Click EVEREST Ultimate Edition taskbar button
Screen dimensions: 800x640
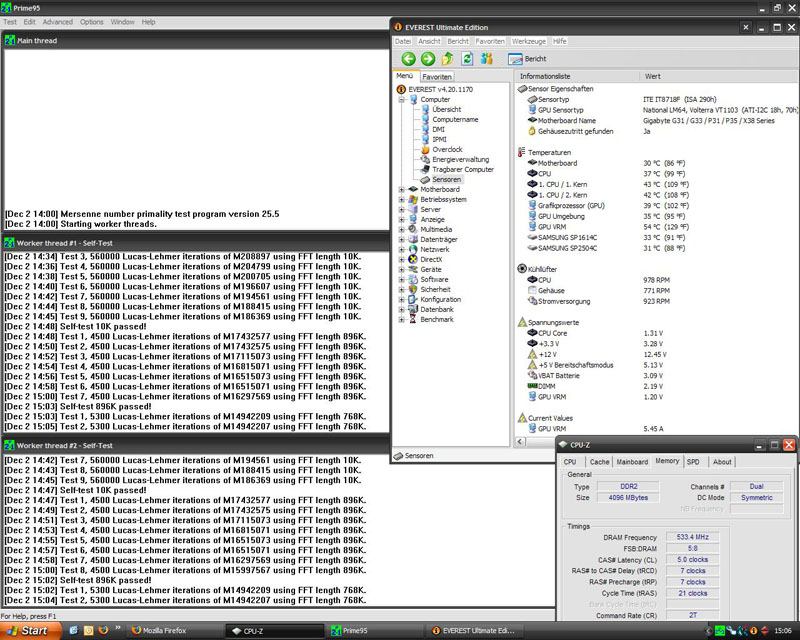tap(475, 631)
